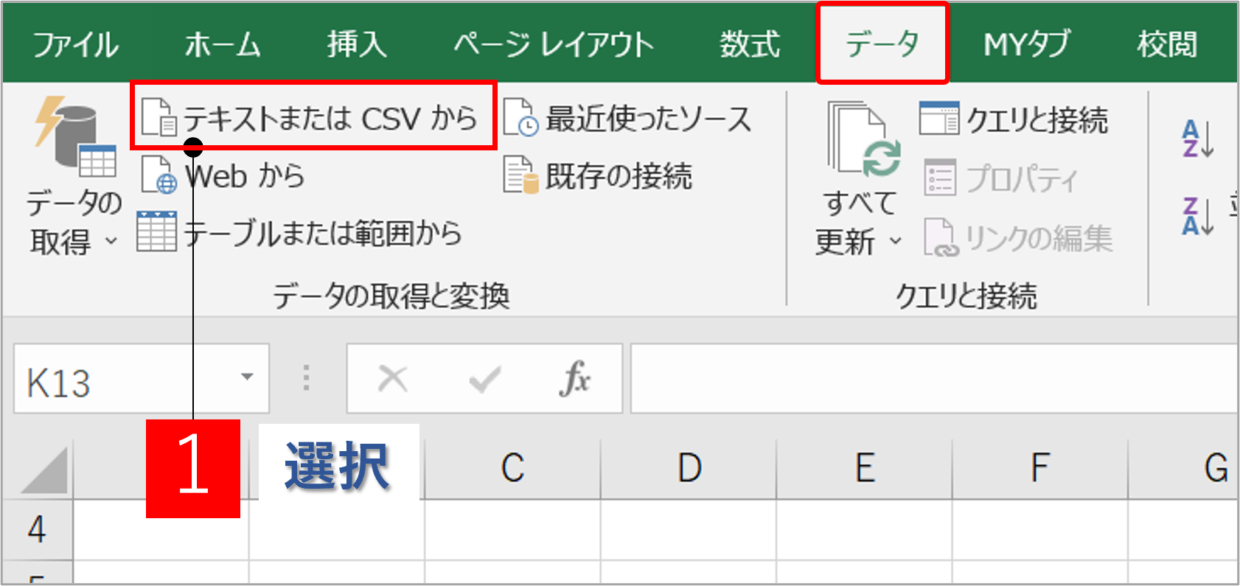1240x586 pixels.
Task: Click the Web から label
Action: pyautogui.click(x=245, y=177)
